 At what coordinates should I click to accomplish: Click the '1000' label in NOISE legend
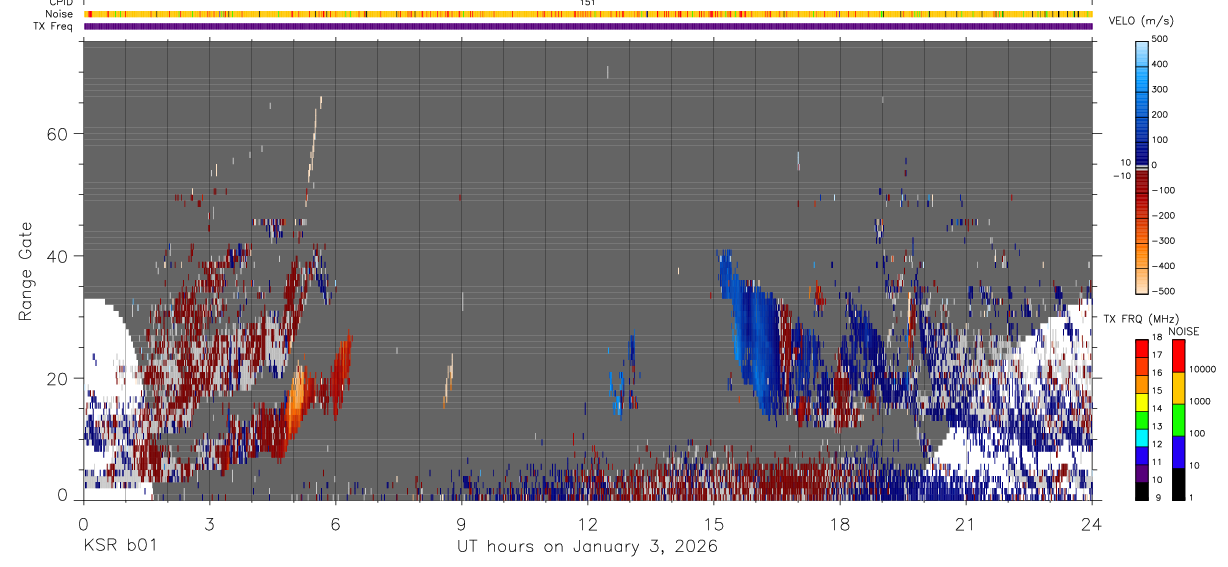1199,403
